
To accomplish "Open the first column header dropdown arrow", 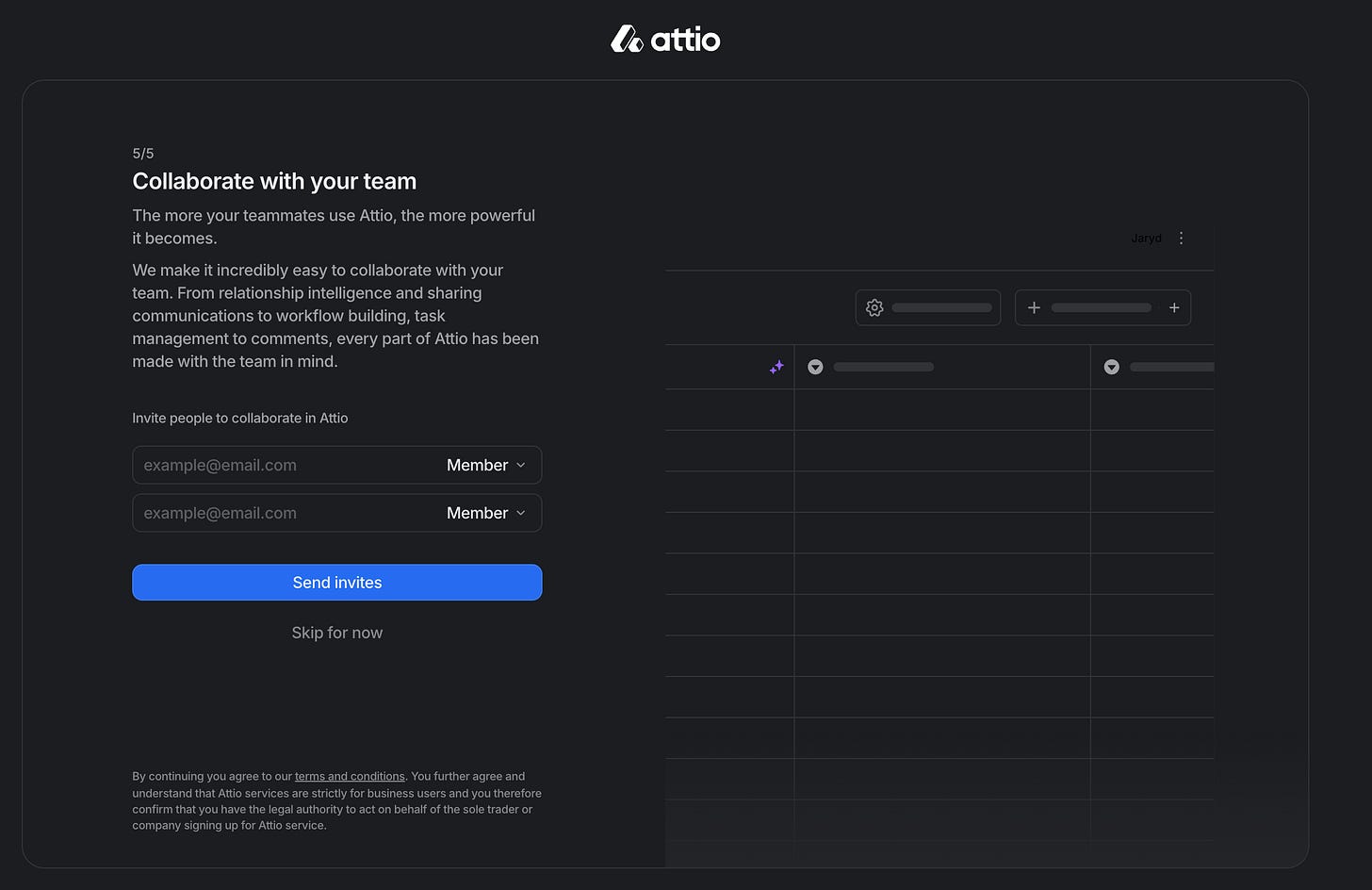I will pos(816,367).
